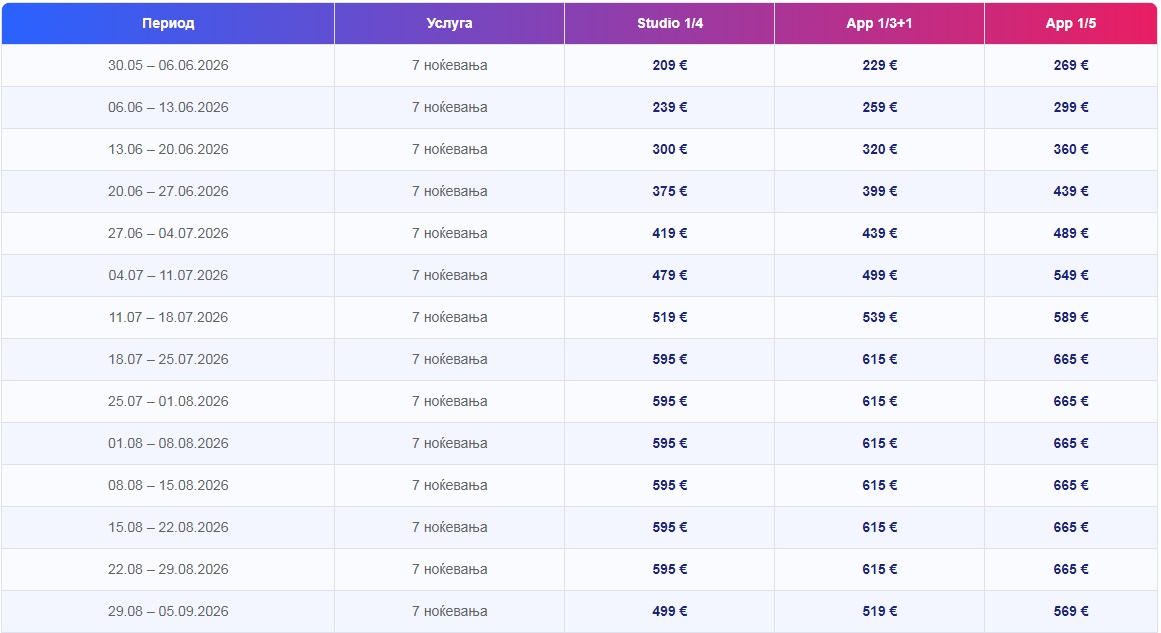This screenshot has height=633, width=1161.
Task: Click the 360 € App 1/5 price
Action: coord(1070,149)
